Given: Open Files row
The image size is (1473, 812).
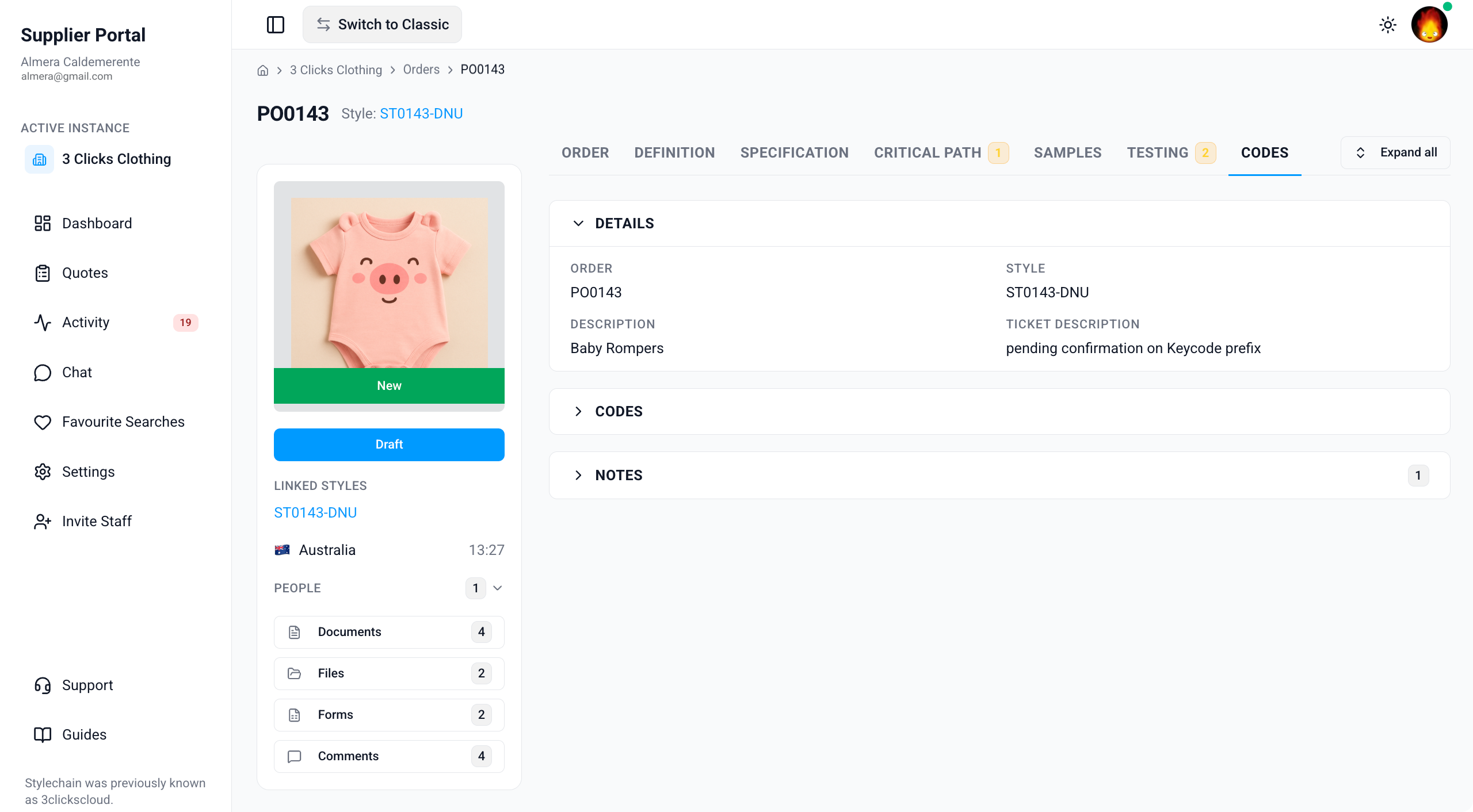Looking at the screenshot, I should pos(389,673).
